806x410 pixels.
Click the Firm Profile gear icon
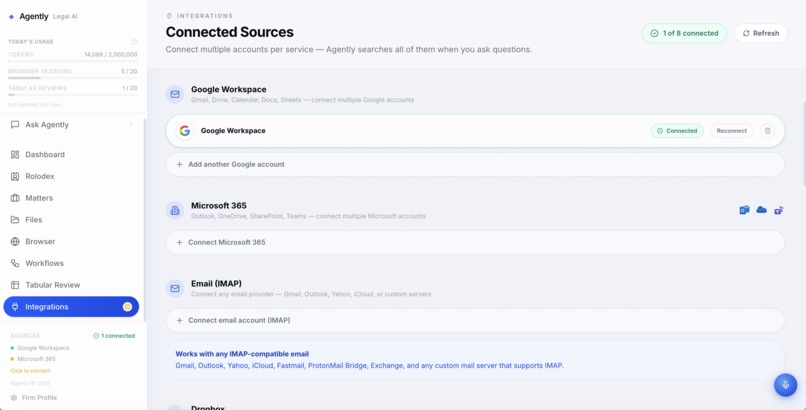tap(14, 398)
